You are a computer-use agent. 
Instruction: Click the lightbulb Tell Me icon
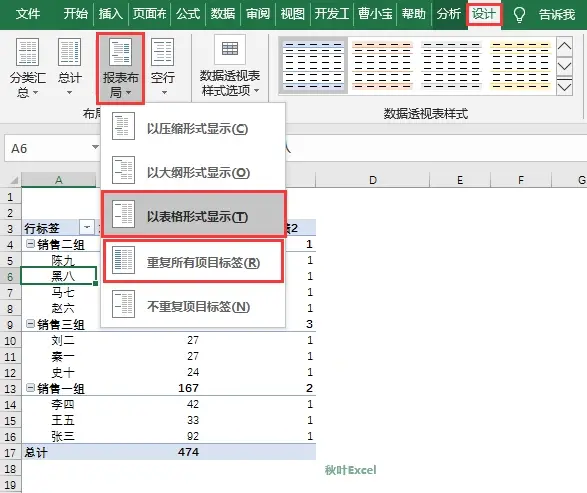pos(519,14)
